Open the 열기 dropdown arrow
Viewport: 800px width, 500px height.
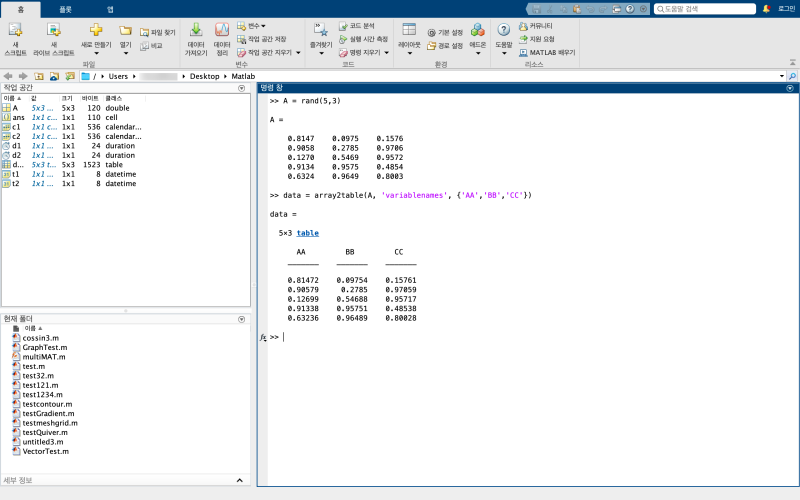[126, 53]
